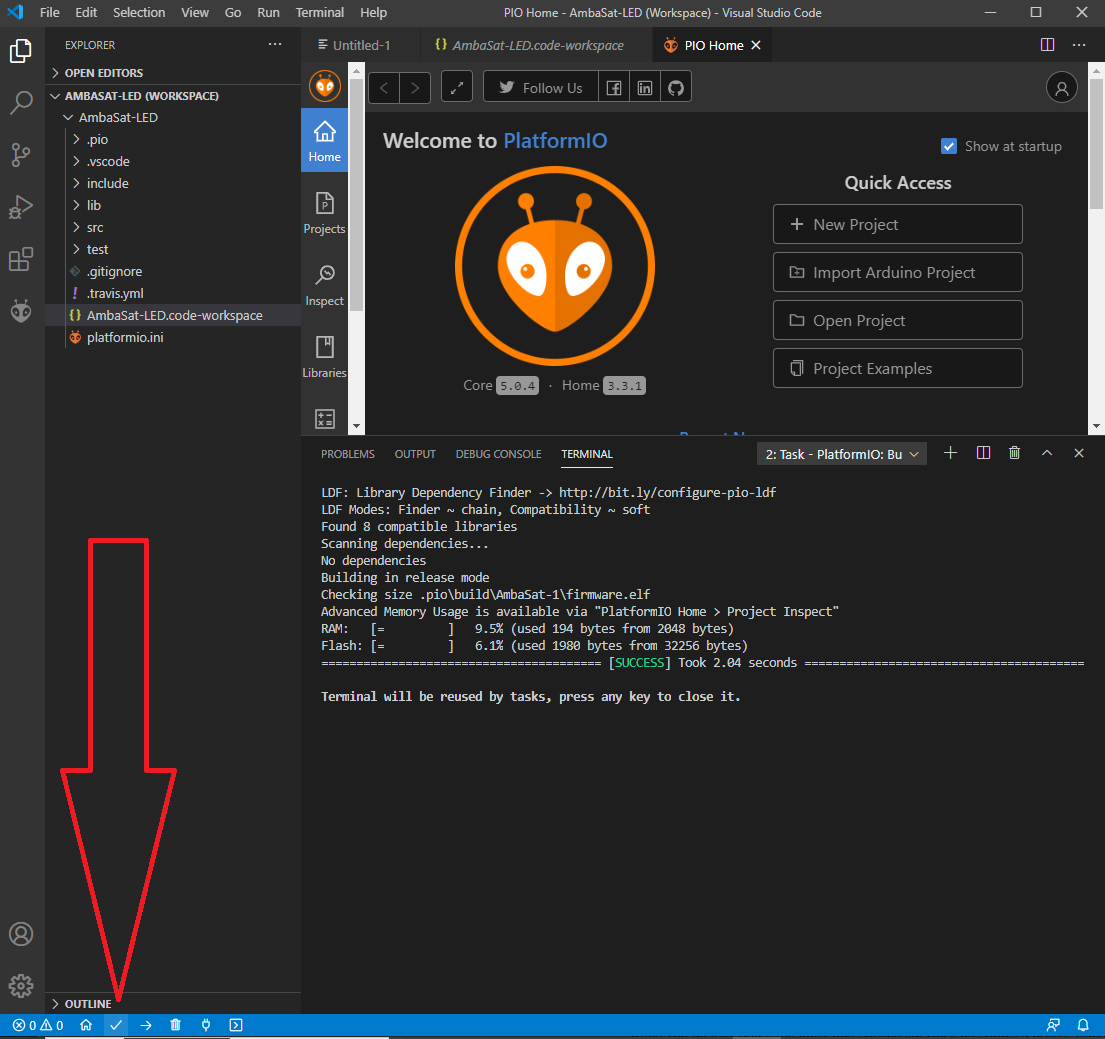Open the Selection menu
Image resolution: width=1105 pixels, height=1039 pixels.
click(x=139, y=13)
